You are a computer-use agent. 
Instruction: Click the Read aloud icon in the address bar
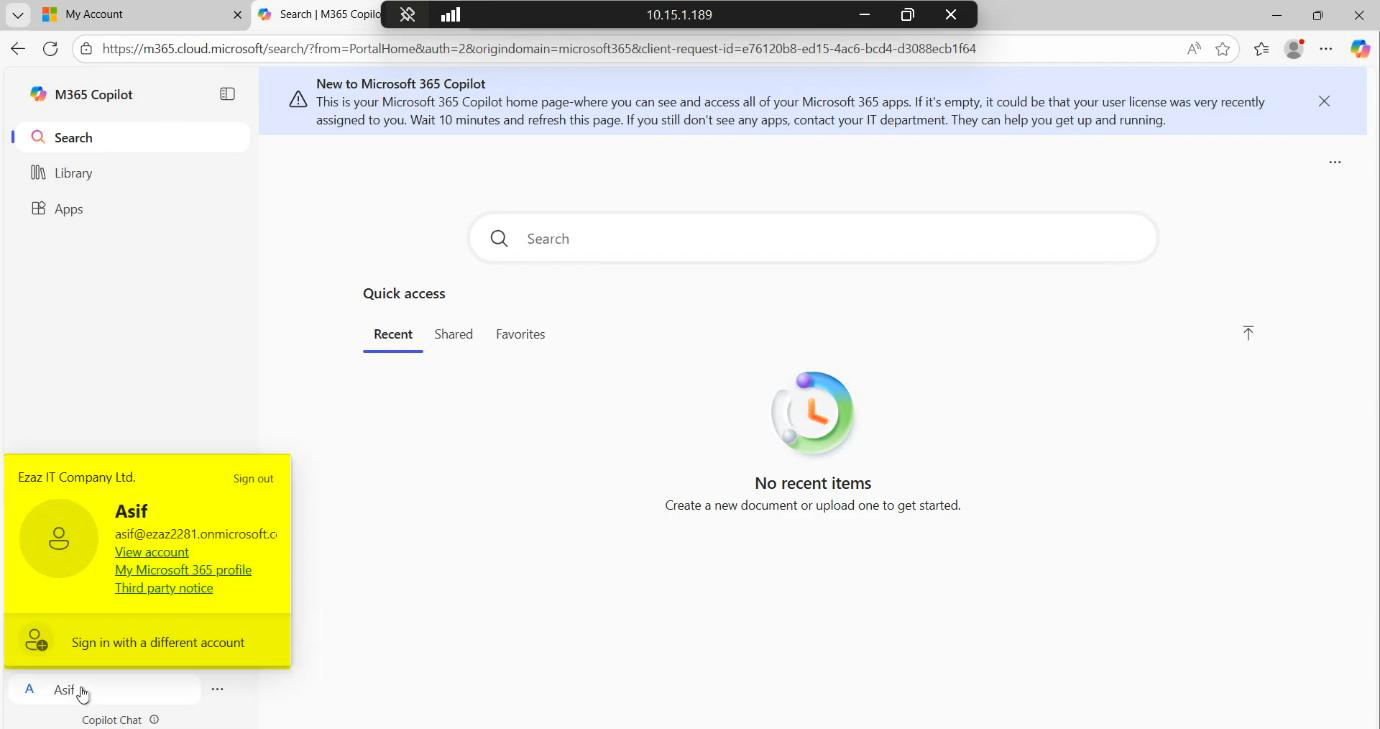click(1194, 48)
